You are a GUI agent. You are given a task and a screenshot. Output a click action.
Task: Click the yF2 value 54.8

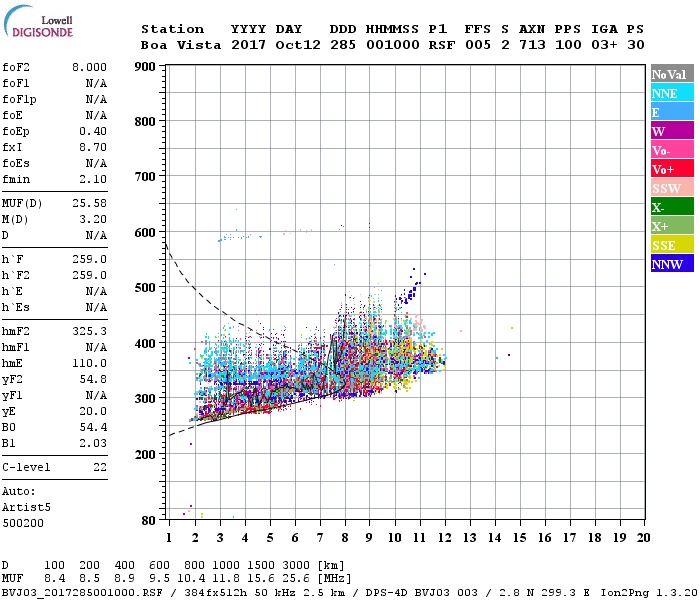click(x=93, y=379)
